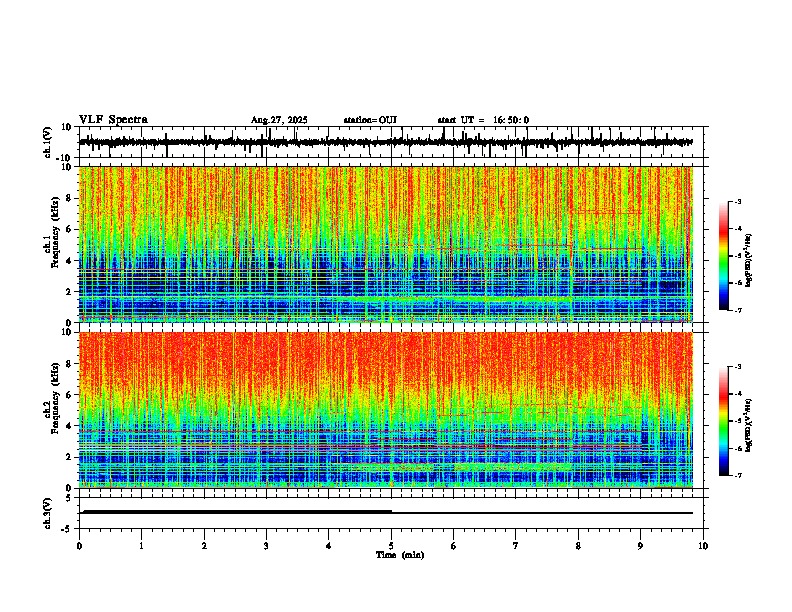Click time-axis tick label "10"
Viewport: 792px width, 612px height.
coord(703,546)
